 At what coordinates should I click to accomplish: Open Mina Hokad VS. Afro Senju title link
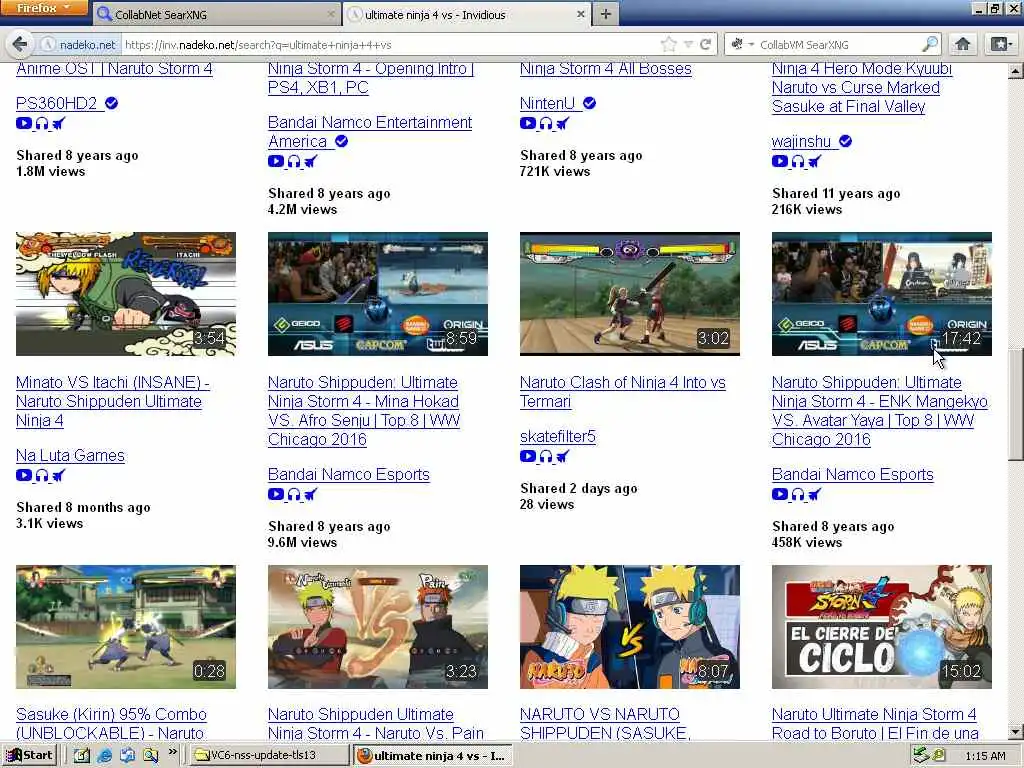coord(364,411)
